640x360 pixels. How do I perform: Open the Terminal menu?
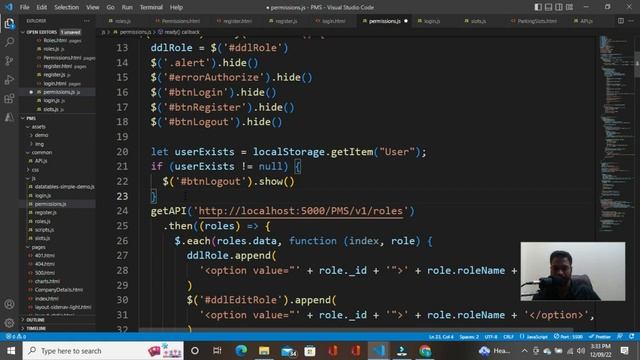(x=151, y=7)
